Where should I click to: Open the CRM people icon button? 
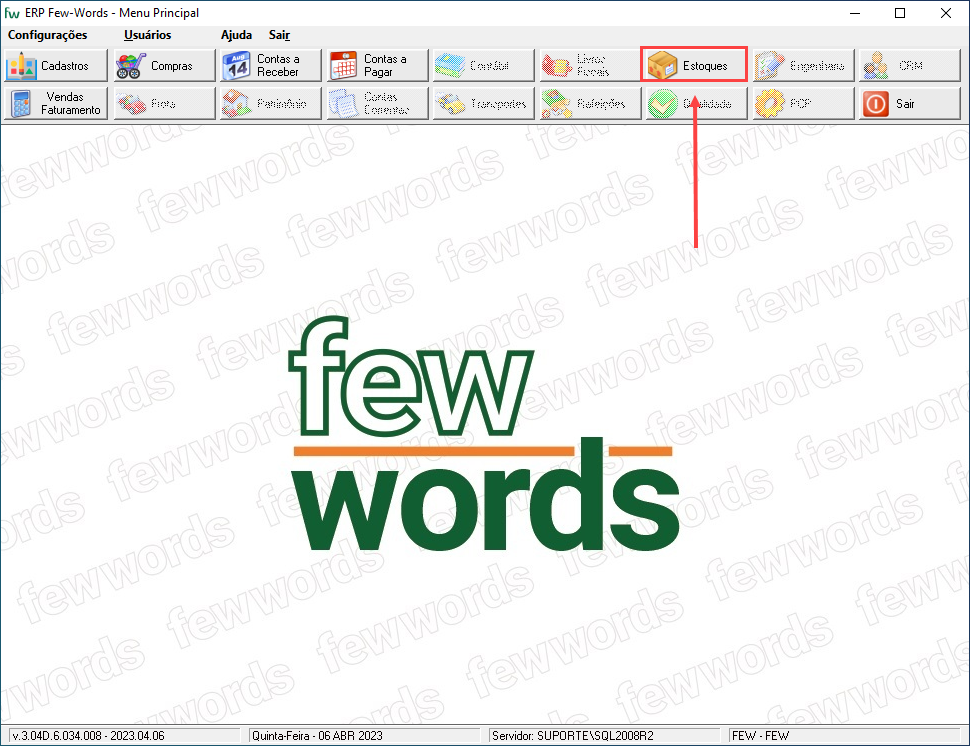(x=909, y=66)
